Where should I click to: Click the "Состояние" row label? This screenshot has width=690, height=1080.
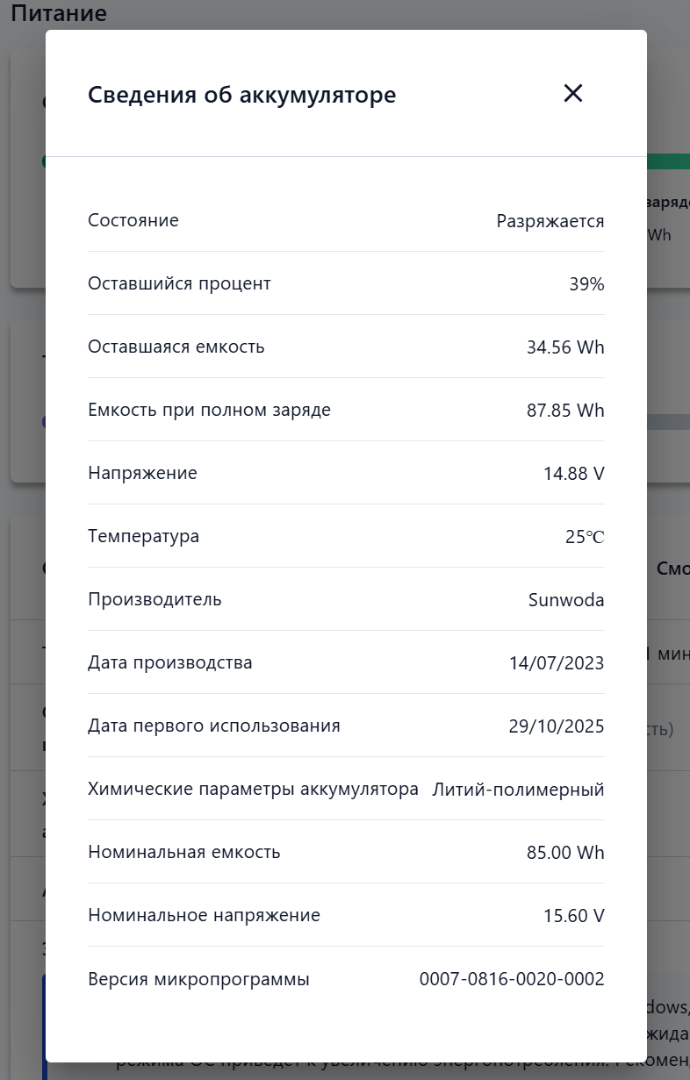point(133,220)
